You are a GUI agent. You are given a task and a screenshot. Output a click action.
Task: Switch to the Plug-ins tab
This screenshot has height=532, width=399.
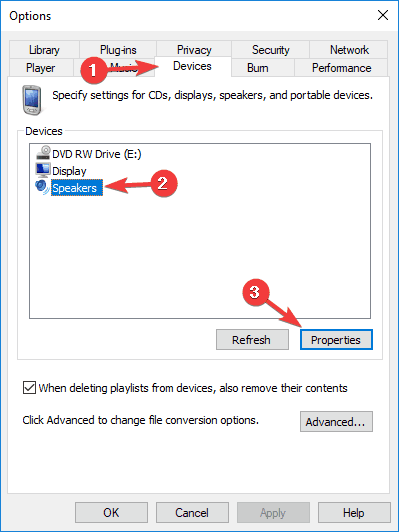click(118, 50)
